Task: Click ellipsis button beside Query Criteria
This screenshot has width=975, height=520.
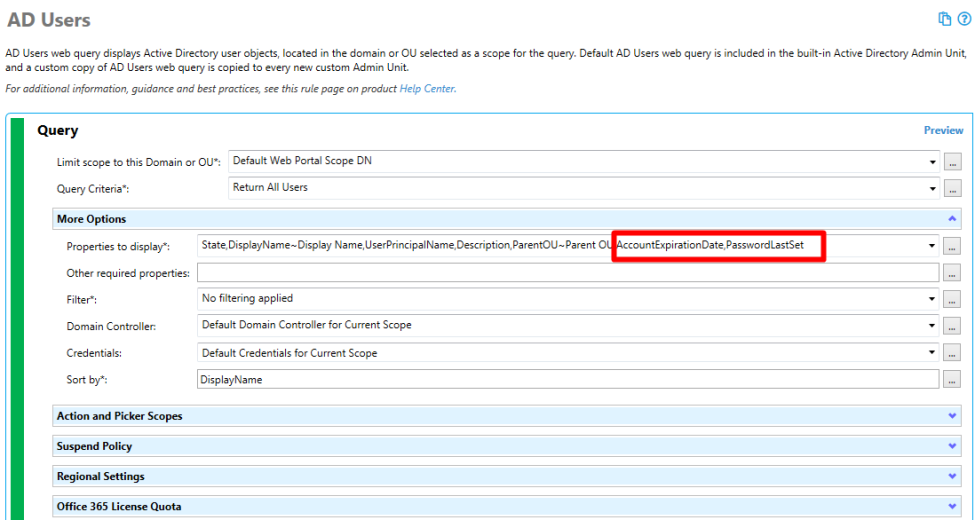Action: pyautogui.click(x=952, y=188)
